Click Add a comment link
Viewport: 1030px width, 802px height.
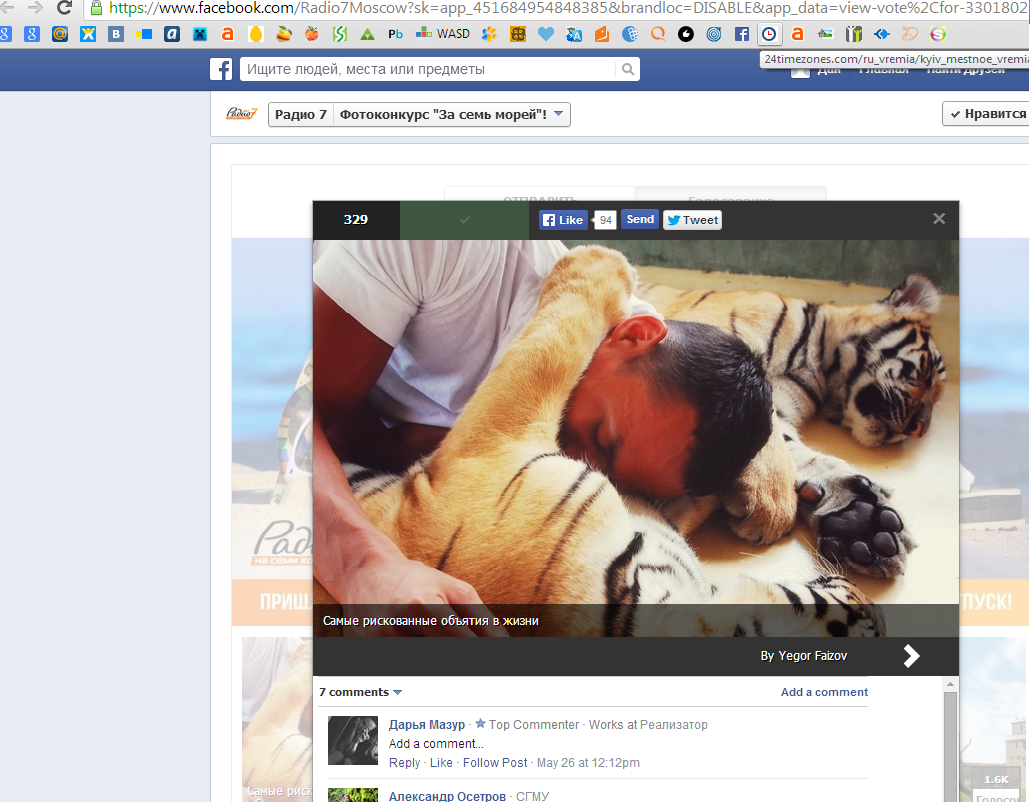[824, 692]
